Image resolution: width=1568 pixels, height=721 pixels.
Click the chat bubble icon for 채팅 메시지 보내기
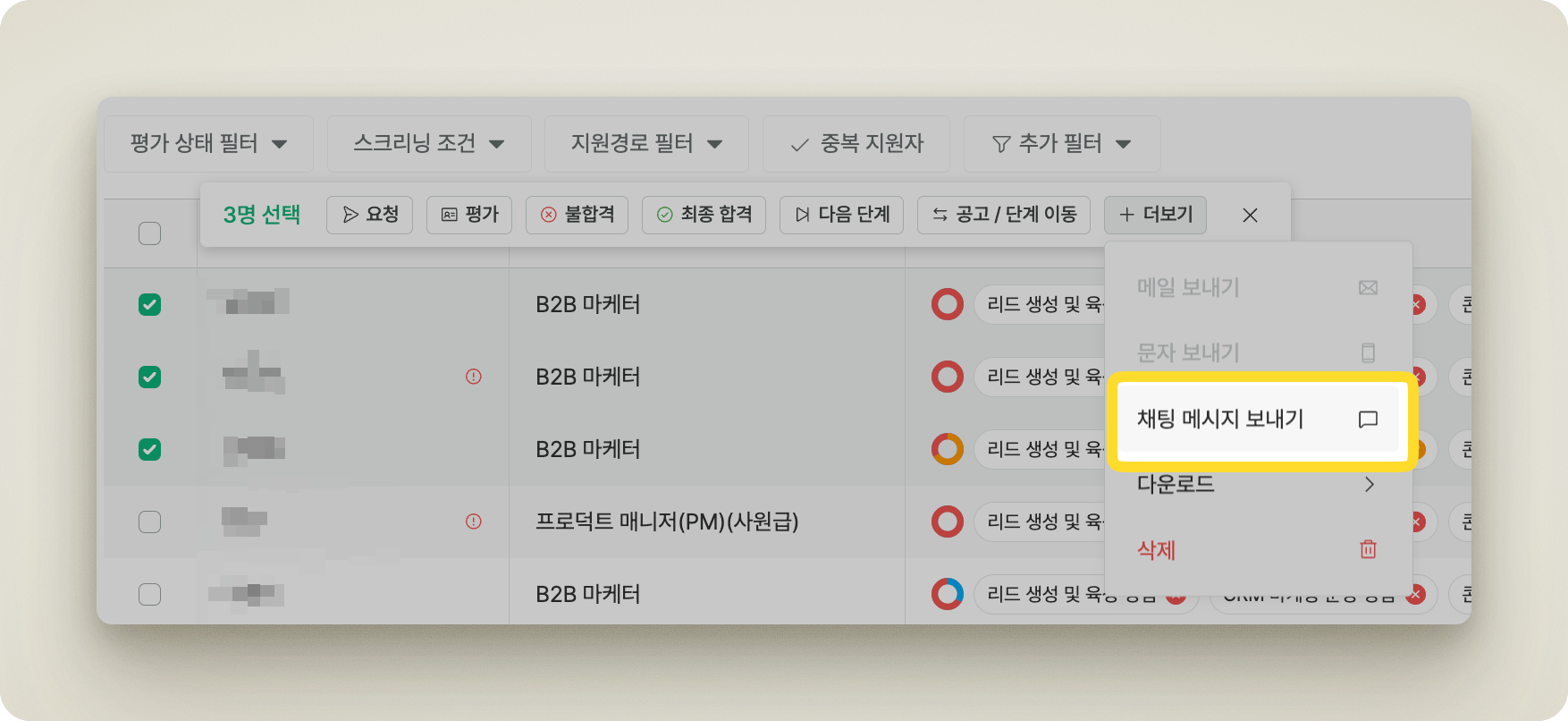(1367, 420)
